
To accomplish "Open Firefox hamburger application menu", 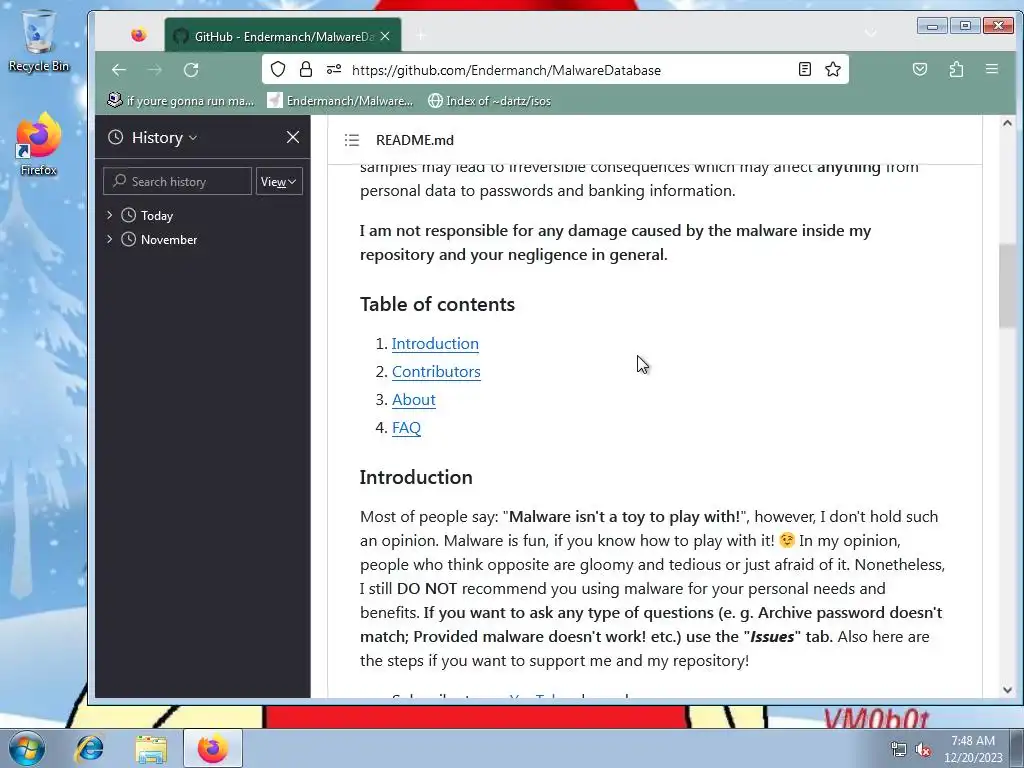I will pyautogui.click(x=991, y=69).
